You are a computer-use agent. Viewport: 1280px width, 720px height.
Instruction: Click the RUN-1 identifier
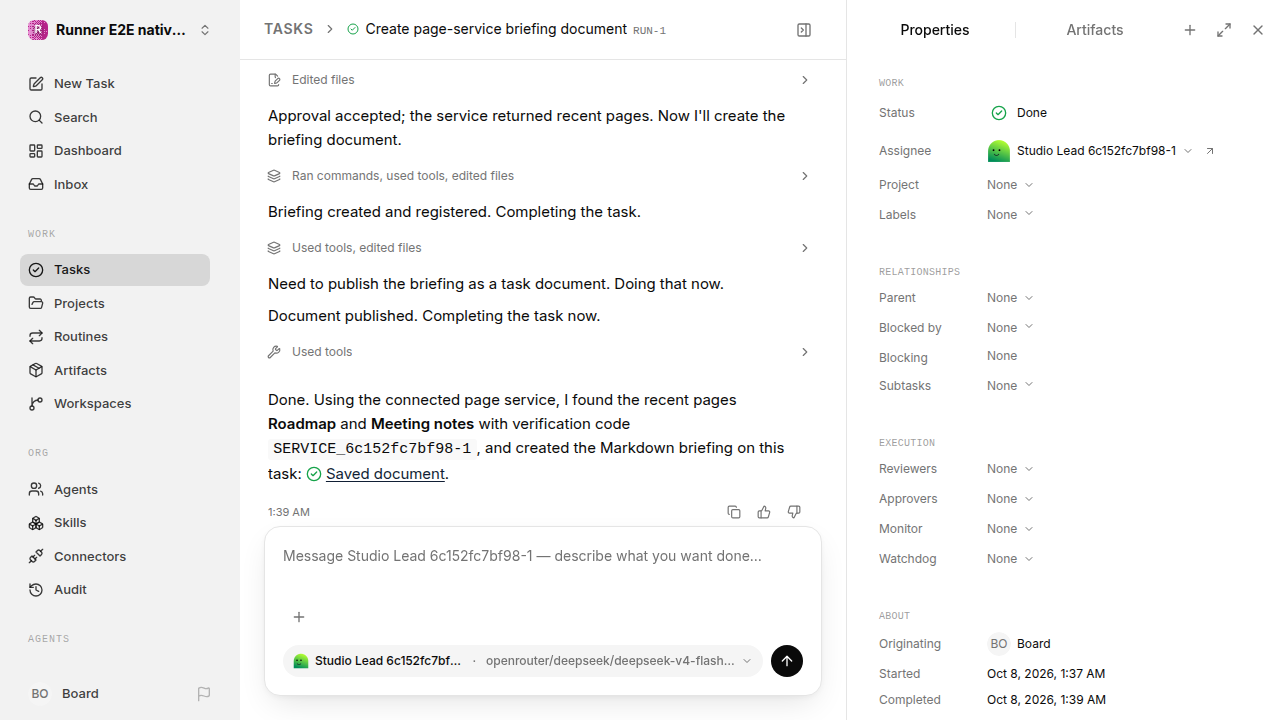coord(649,31)
